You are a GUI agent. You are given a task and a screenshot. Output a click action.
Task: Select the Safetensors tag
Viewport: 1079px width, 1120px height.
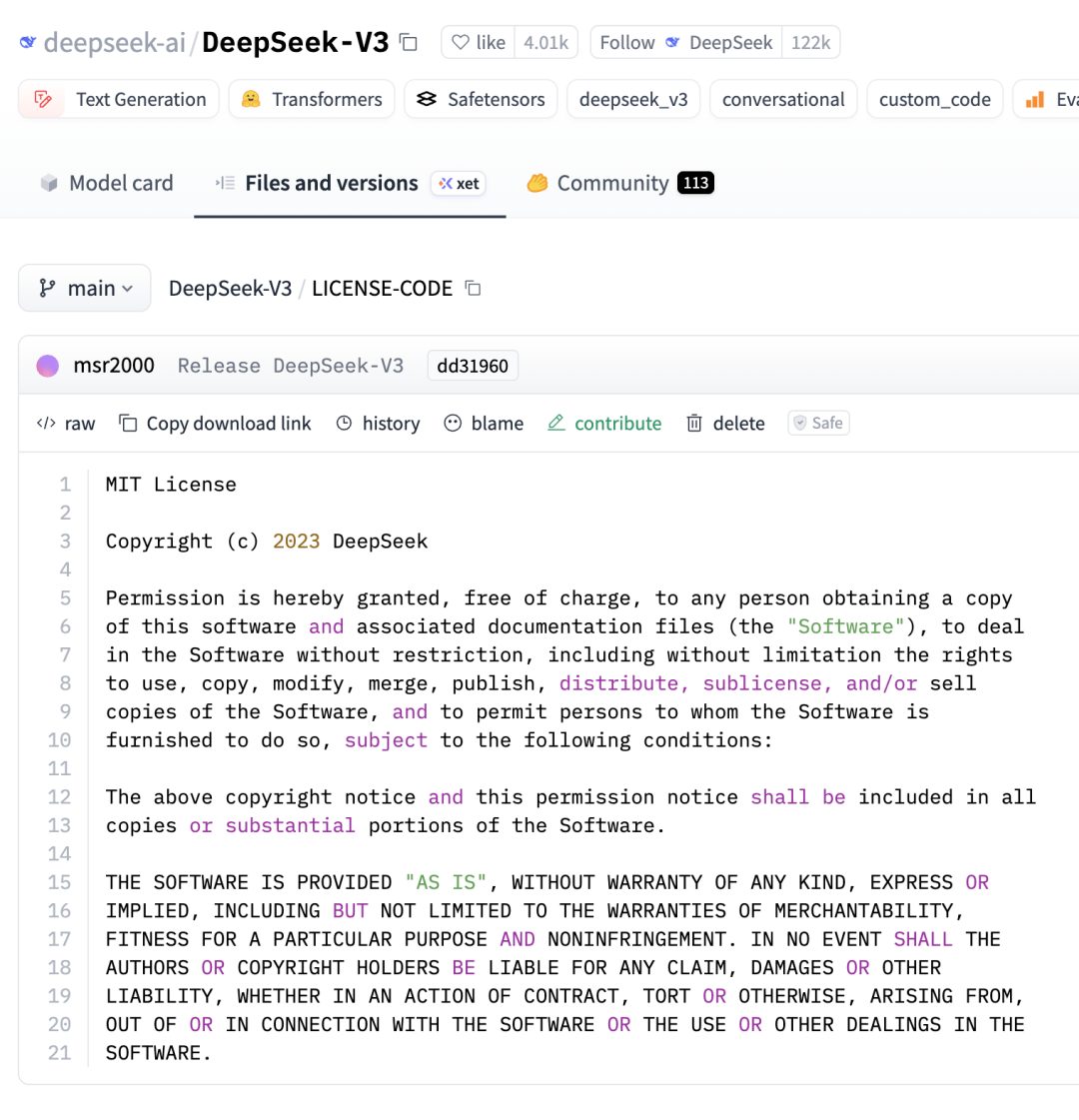481,99
